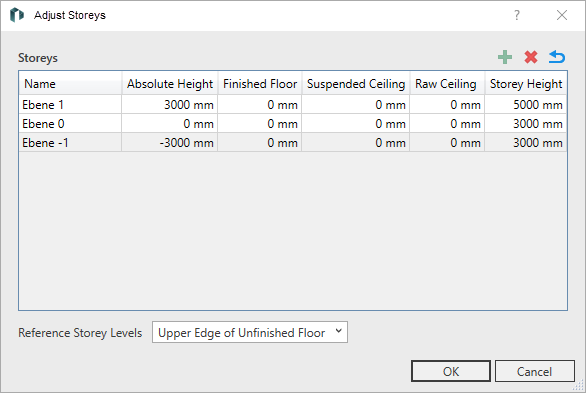Select Ebene 1 finished floor cell

(x=260, y=105)
